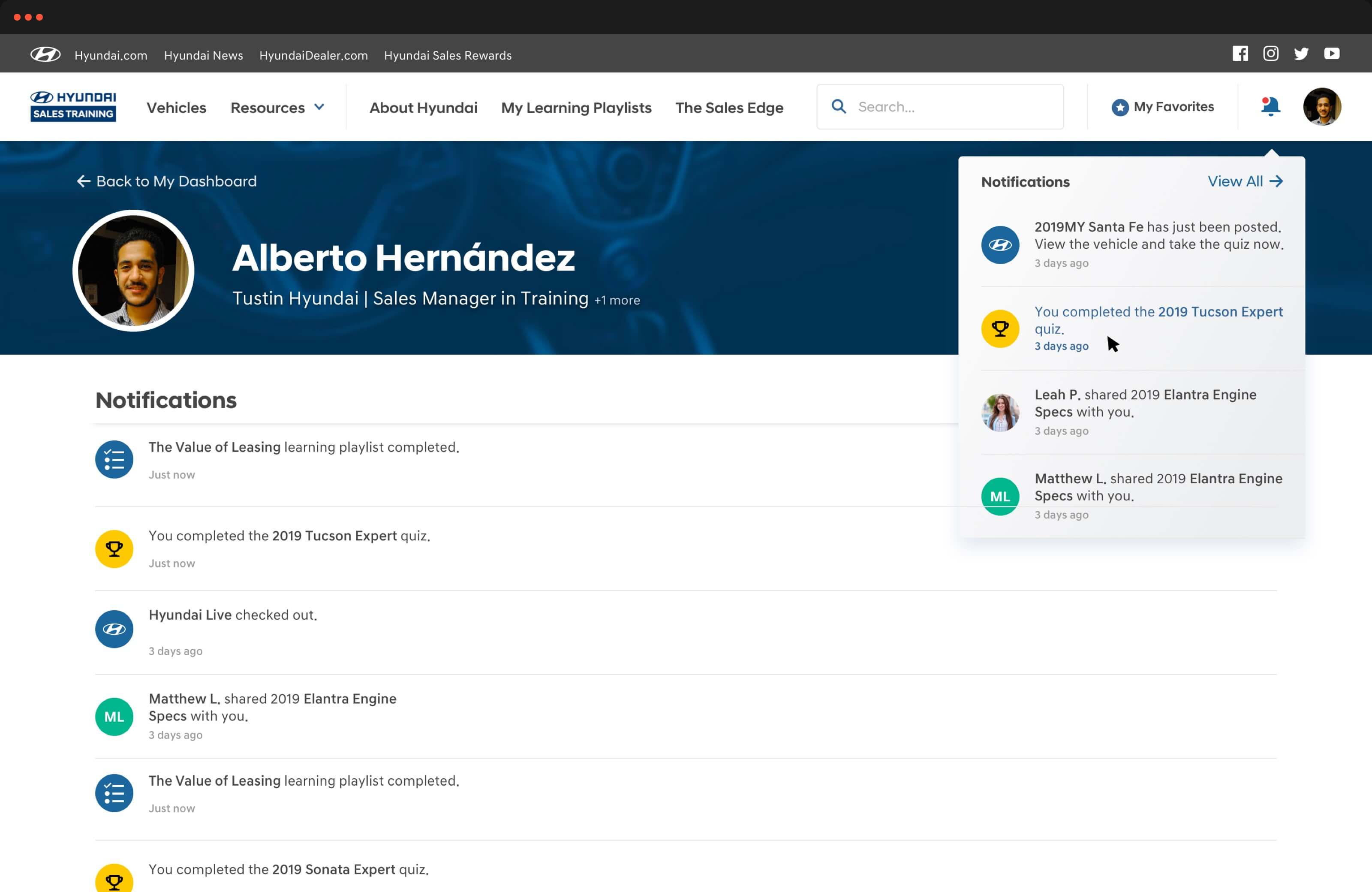
Task: Open The Sales Edge section
Action: coord(729,108)
